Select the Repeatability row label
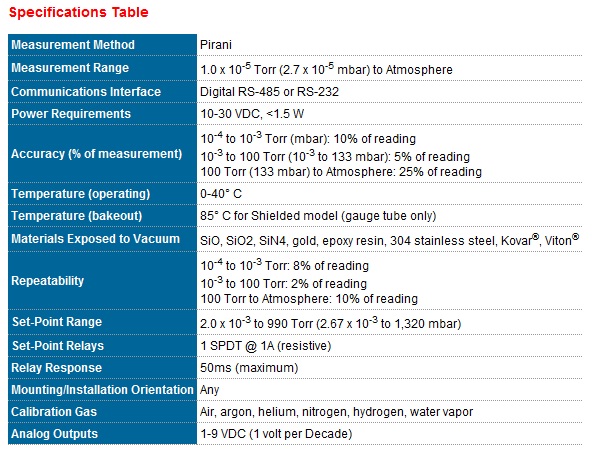592x453 pixels. coord(48,280)
